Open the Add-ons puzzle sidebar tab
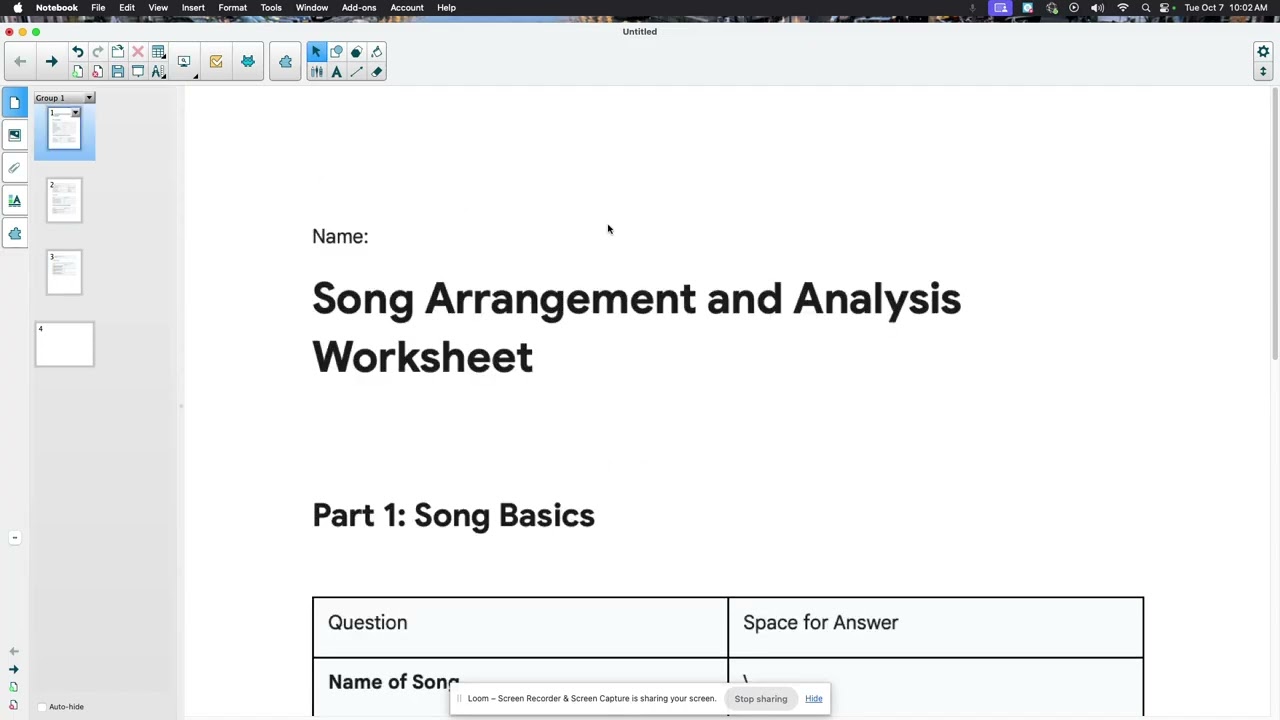The width and height of the screenshot is (1280, 720). point(14,234)
